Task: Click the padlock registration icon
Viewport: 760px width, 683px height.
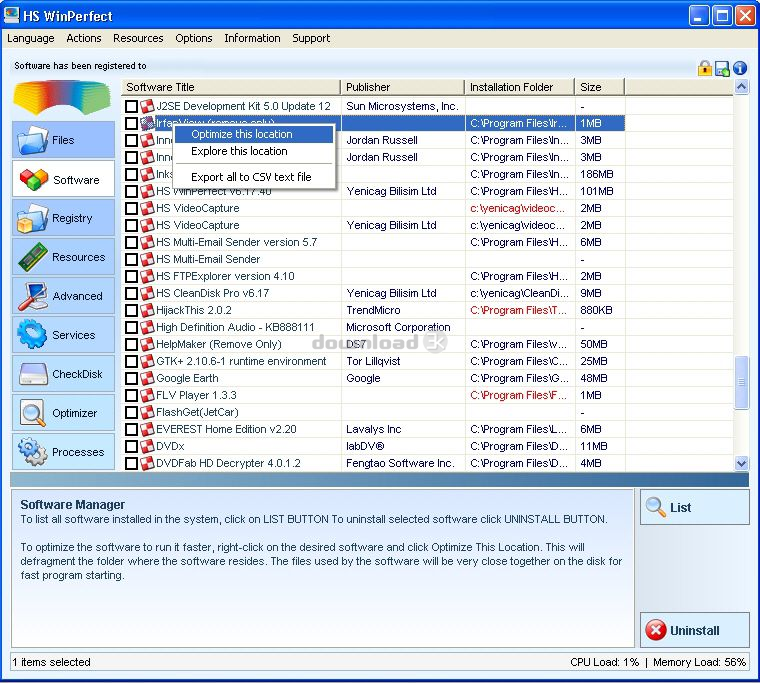Action: point(705,68)
